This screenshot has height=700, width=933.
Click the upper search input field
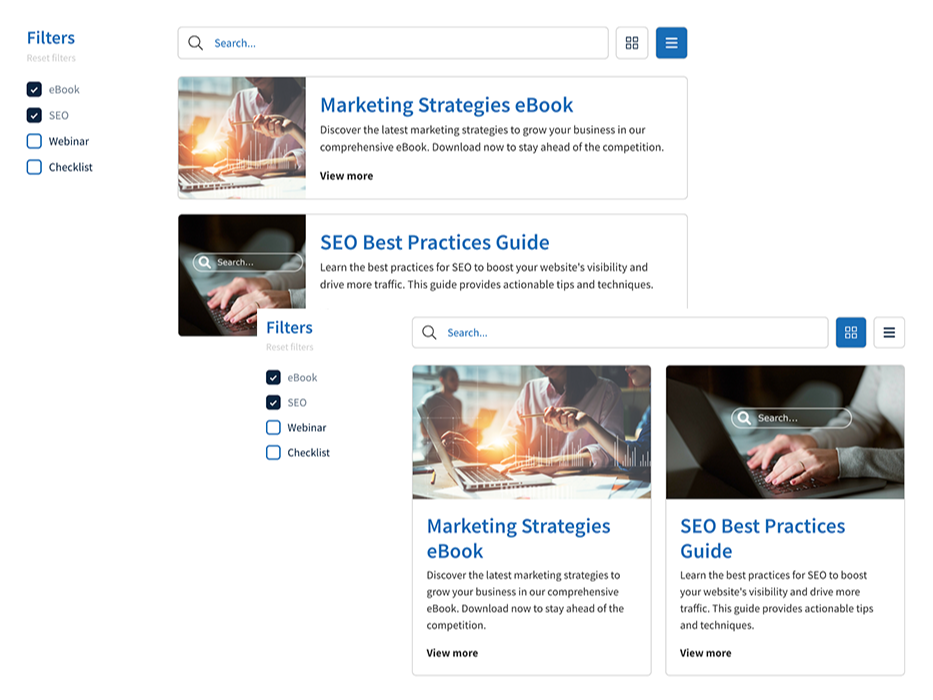[x=400, y=43]
